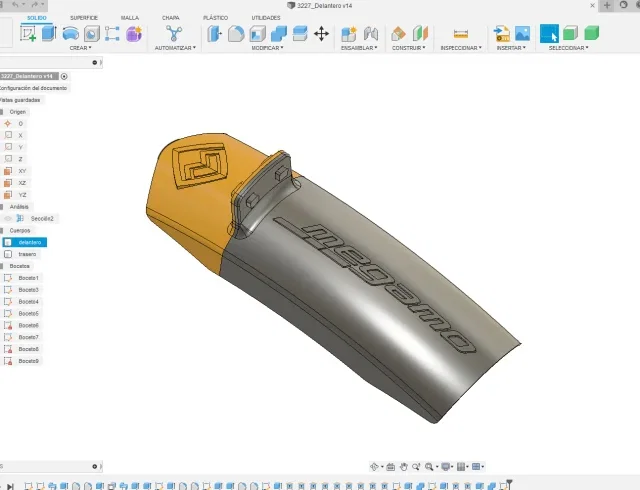
Task: Click the light green selection filter cube
Action: pyautogui.click(x=570, y=33)
